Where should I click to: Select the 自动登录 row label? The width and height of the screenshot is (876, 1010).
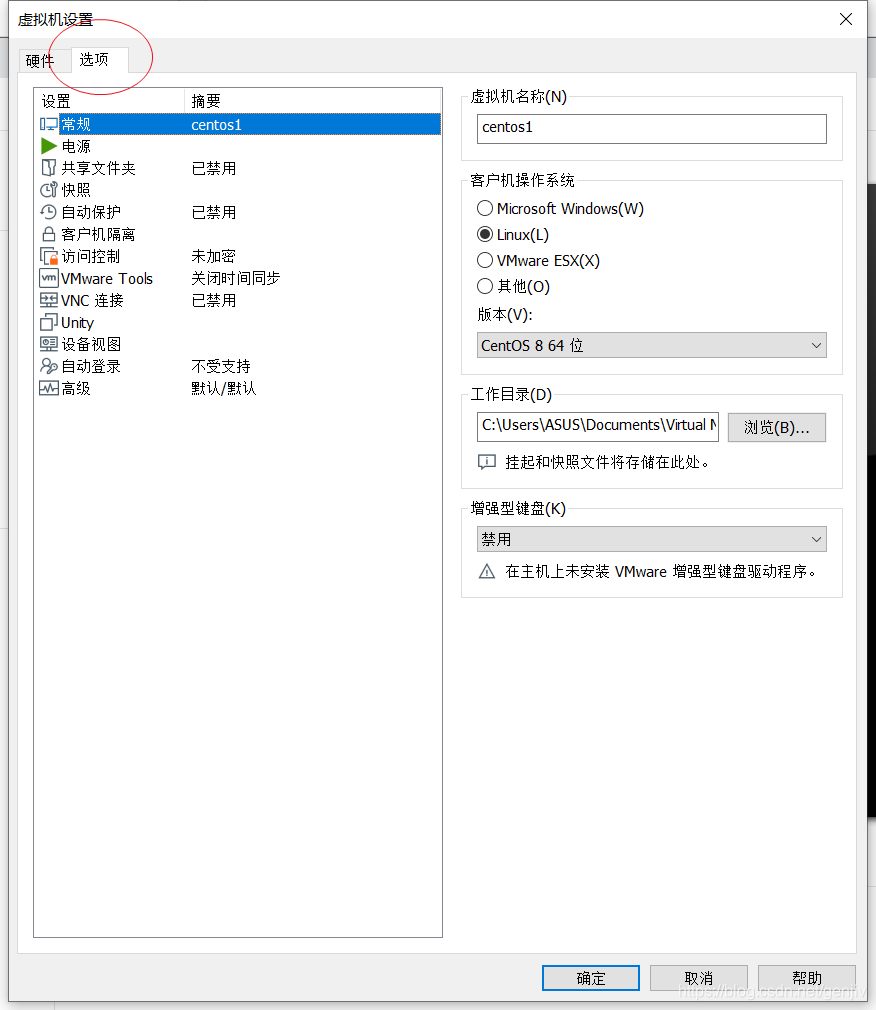[x=91, y=366]
